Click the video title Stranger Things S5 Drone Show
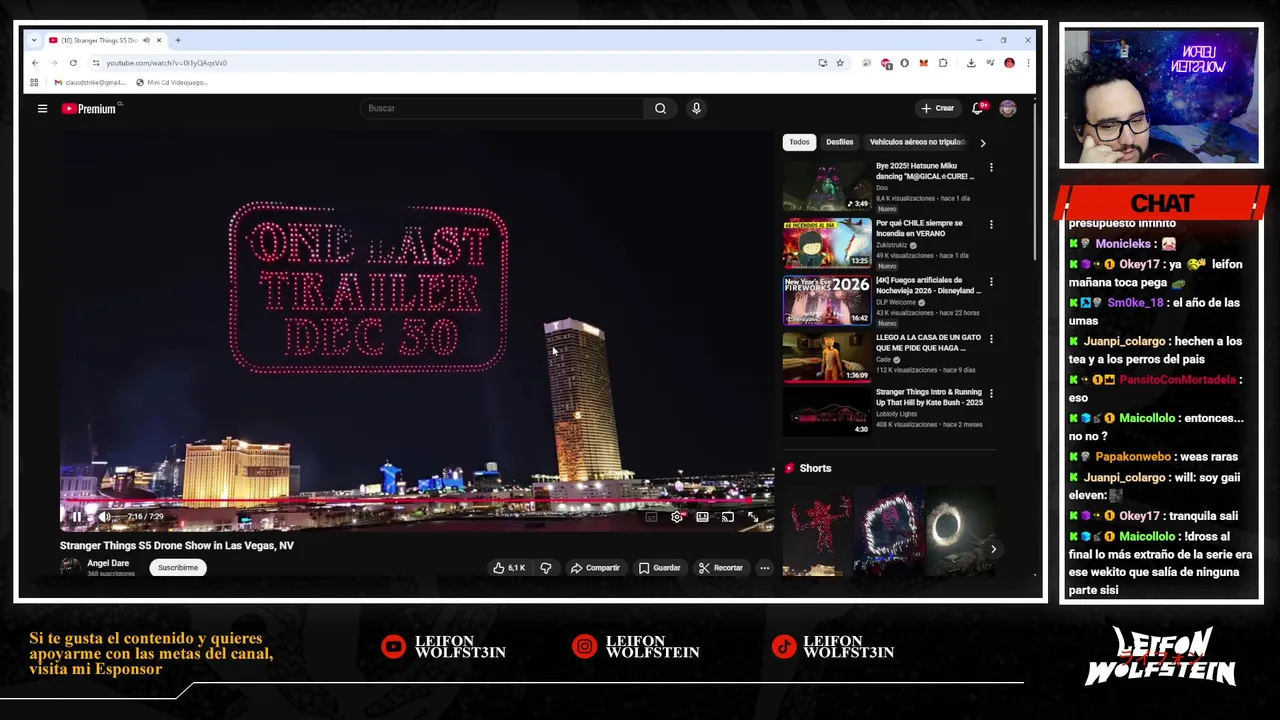The width and height of the screenshot is (1280, 720). pyautogui.click(x=177, y=546)
